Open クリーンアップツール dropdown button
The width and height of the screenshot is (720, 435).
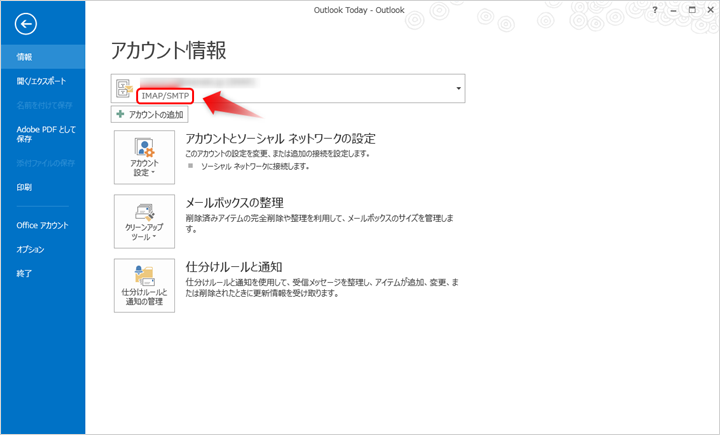point(144,221)
